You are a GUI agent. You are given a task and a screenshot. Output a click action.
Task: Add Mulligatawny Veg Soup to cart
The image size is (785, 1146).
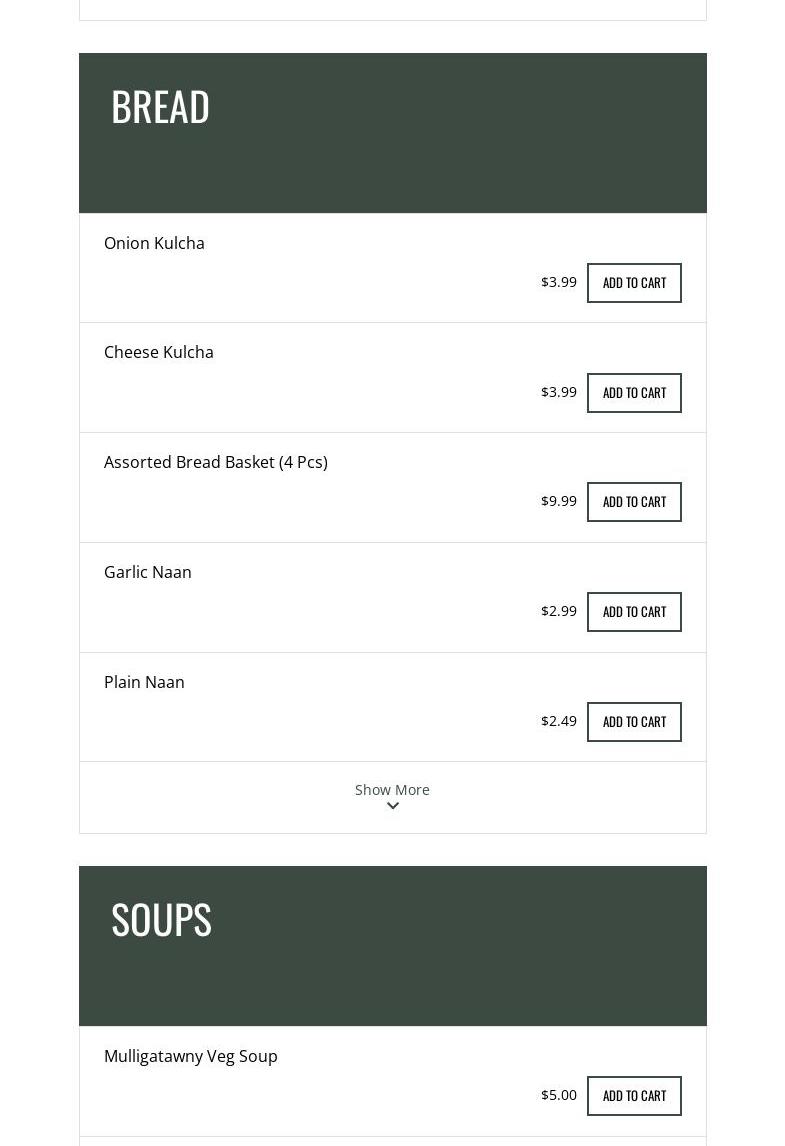click(x=634, y=1096)
